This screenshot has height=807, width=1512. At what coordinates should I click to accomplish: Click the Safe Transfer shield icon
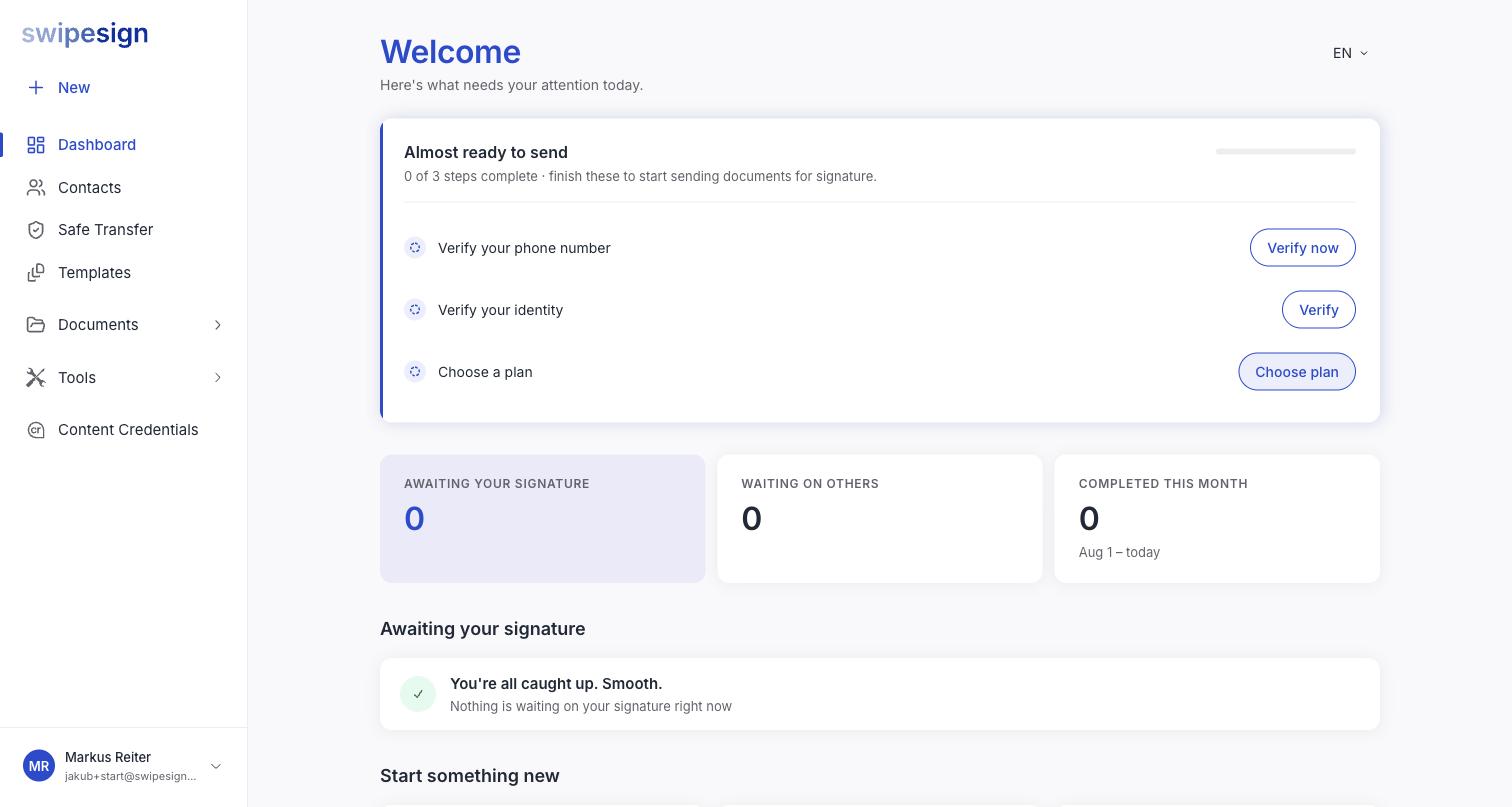pyautogui.click(x=36, y=230)
